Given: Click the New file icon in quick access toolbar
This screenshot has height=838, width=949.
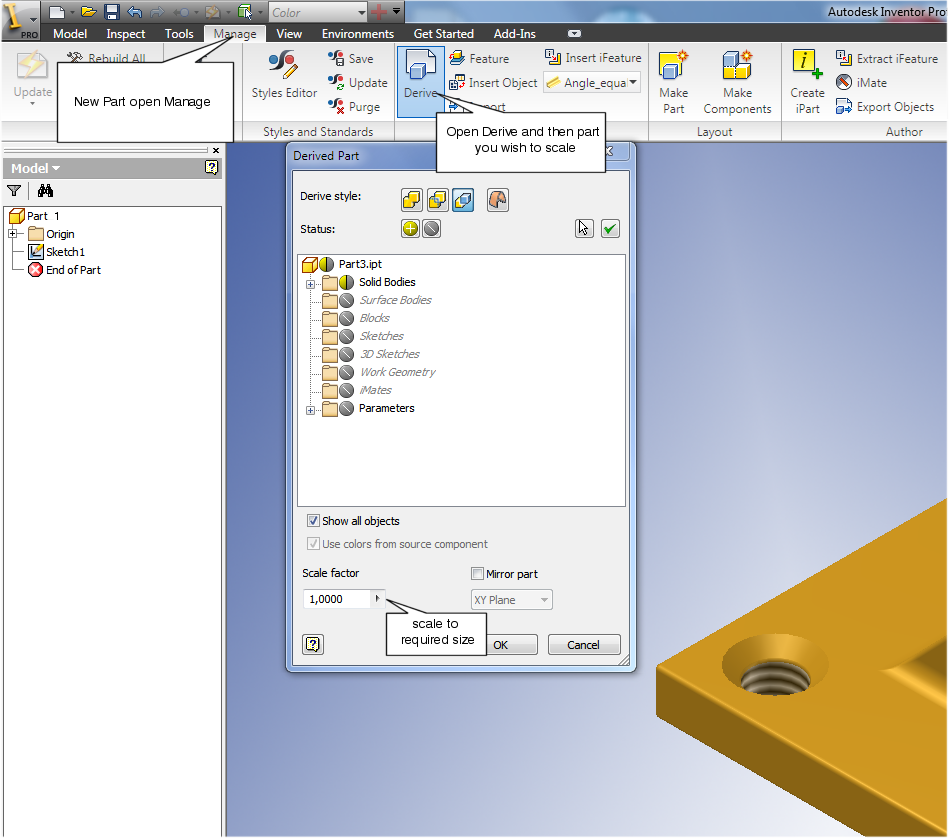Looking at the screenshot, I should click(56, 11).
